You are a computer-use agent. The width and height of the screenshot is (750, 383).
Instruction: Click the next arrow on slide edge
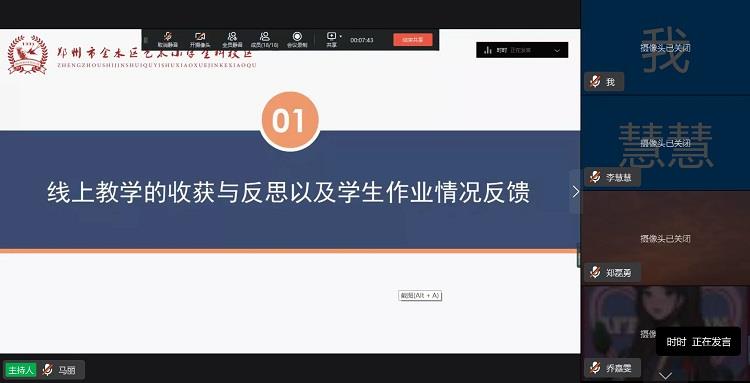(x=575, y=192)
